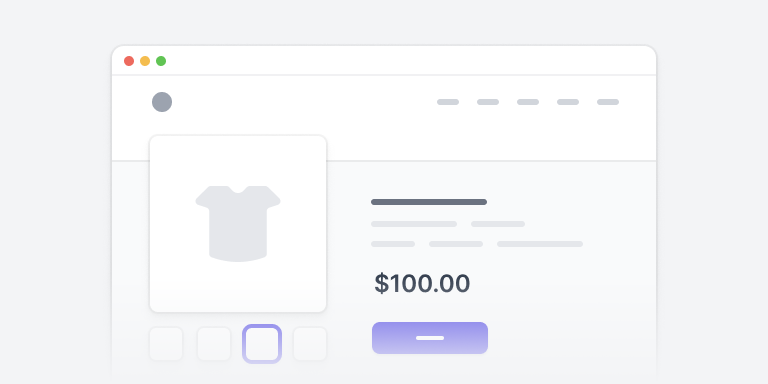The height and width of the screenshot is (384, 768).
Task: Open the second navigation menu item
Action: [x=488, y=102]
